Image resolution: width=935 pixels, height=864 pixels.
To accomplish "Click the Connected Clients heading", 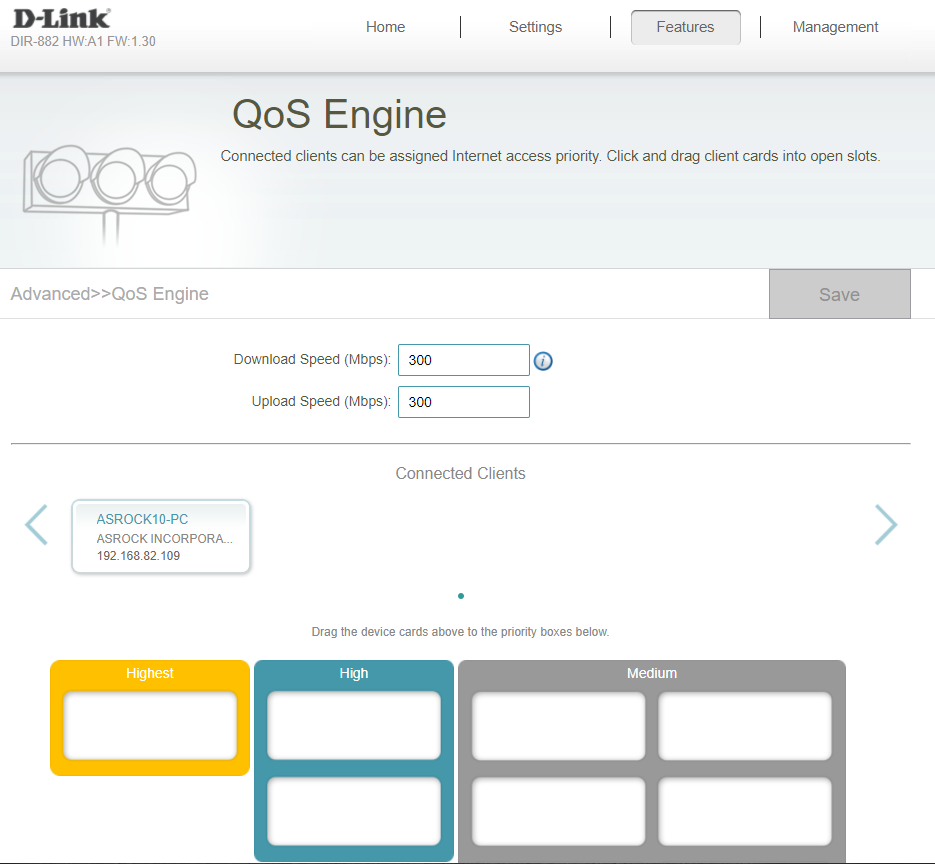I will [460, 473].
